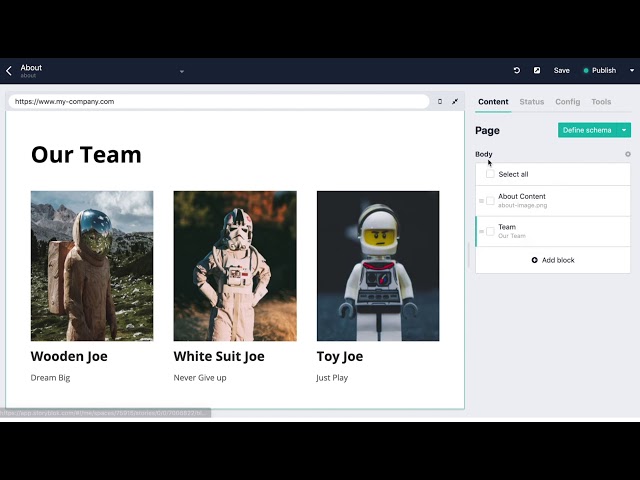Switch preview to mobile view icon
The height and width of the screenshot is (480, 640).
440,101
